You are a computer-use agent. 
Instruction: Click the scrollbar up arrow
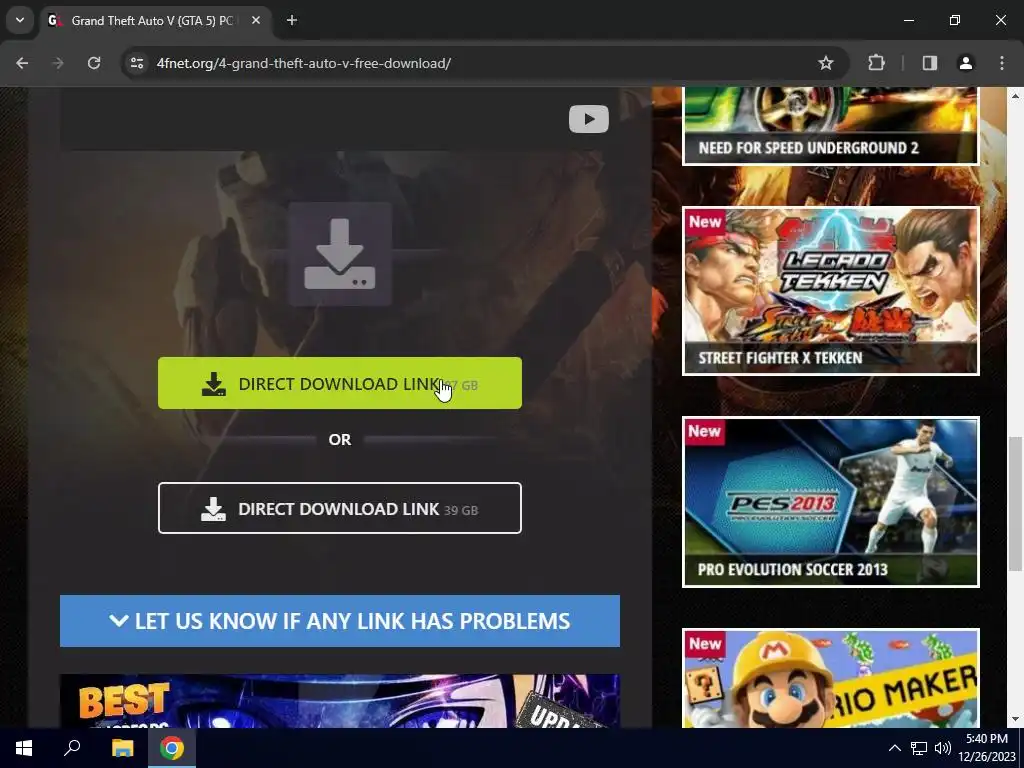click(x=1015, y=95)
